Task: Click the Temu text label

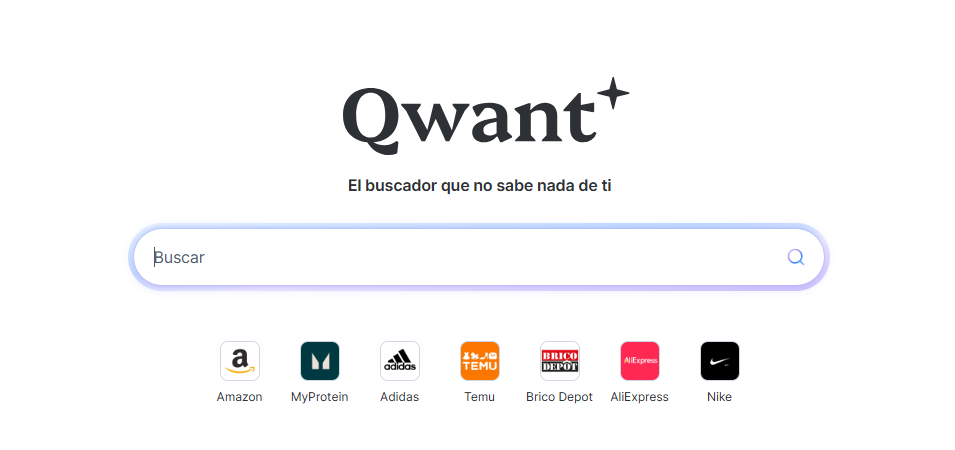Action: [x=479, y=397]
